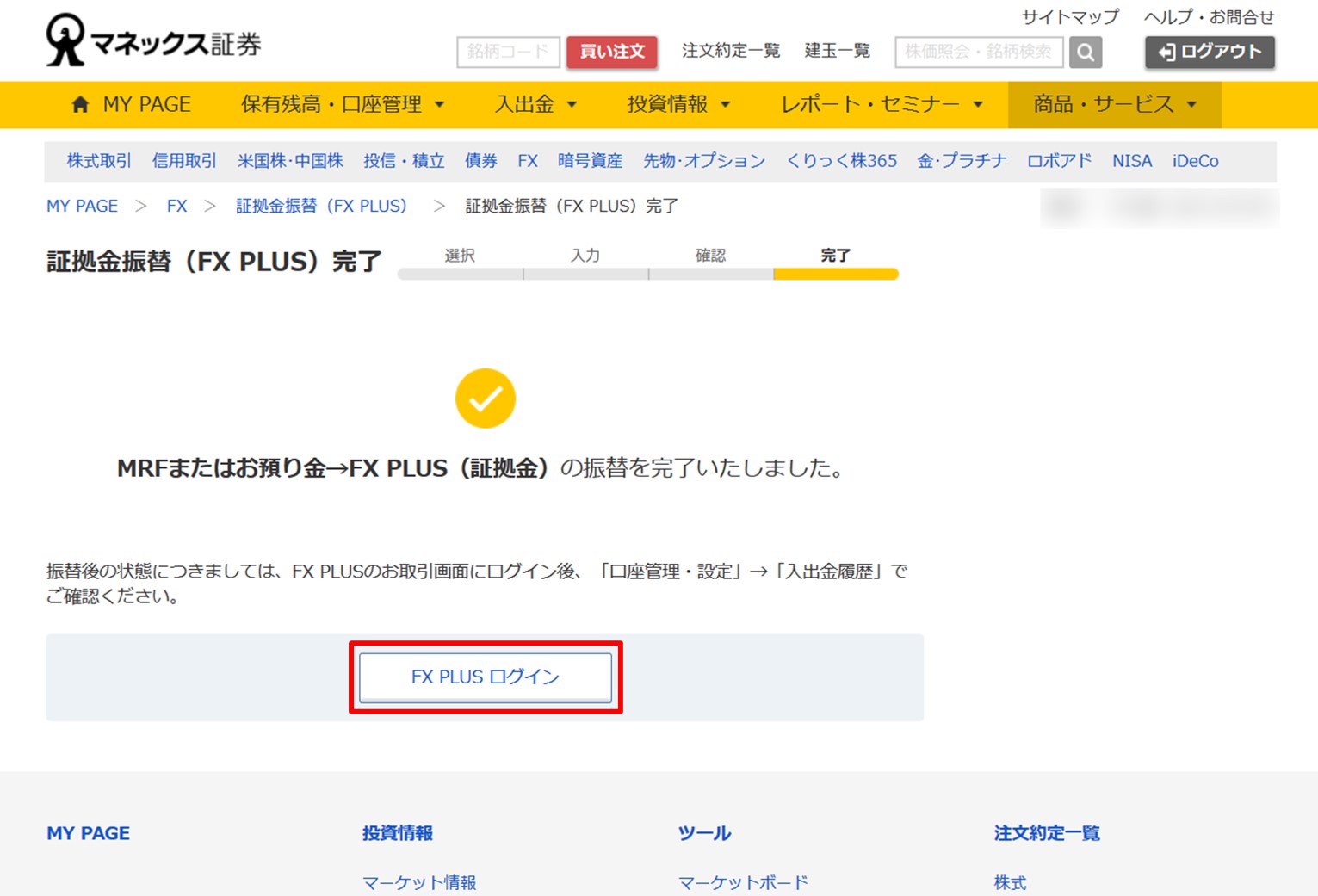Click the 確認 step label
This screenshot has height=896, width=1318.
click(x=710, y=256)
